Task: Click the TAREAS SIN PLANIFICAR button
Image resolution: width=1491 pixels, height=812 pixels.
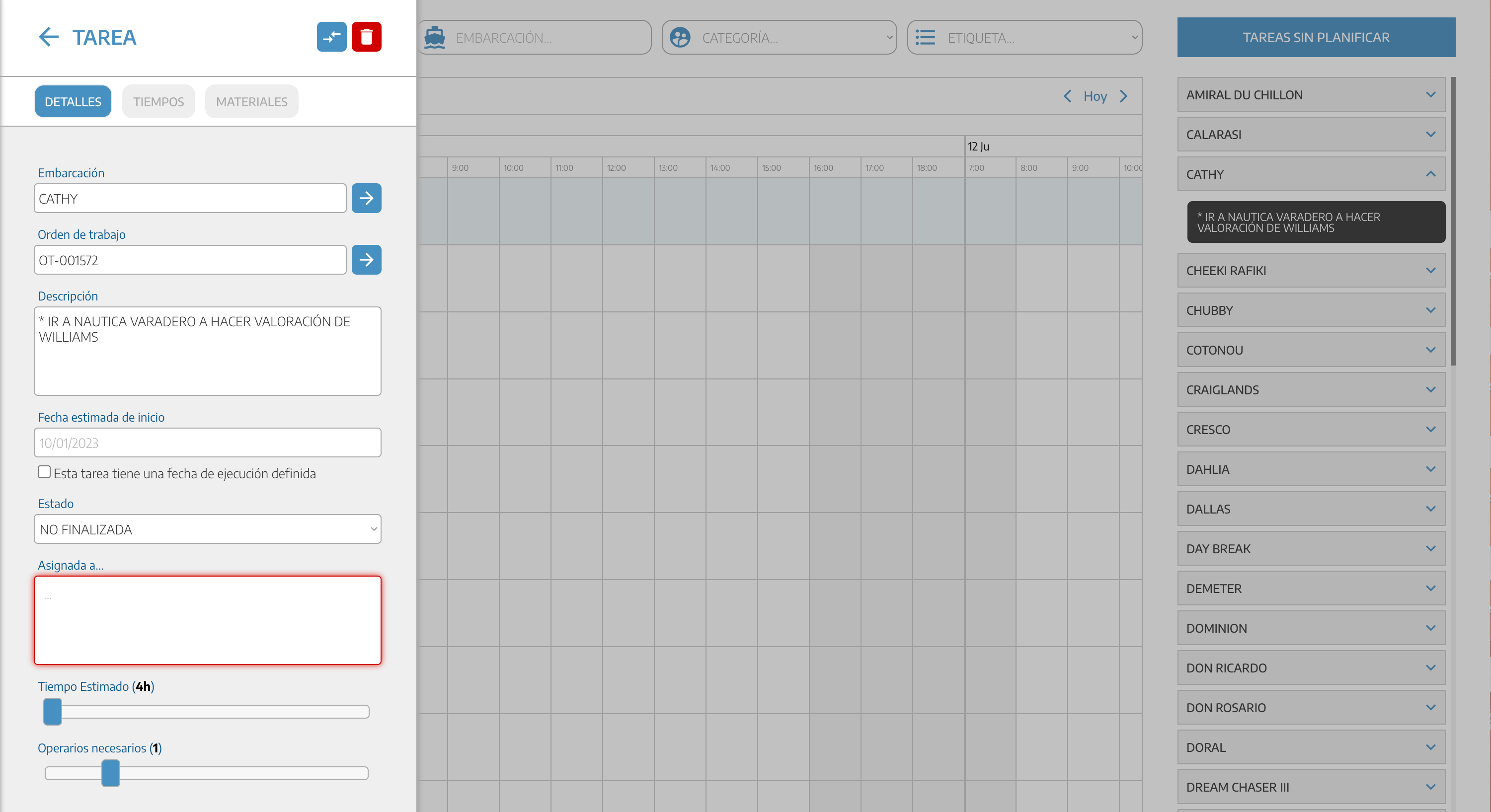Action: 1316,38
